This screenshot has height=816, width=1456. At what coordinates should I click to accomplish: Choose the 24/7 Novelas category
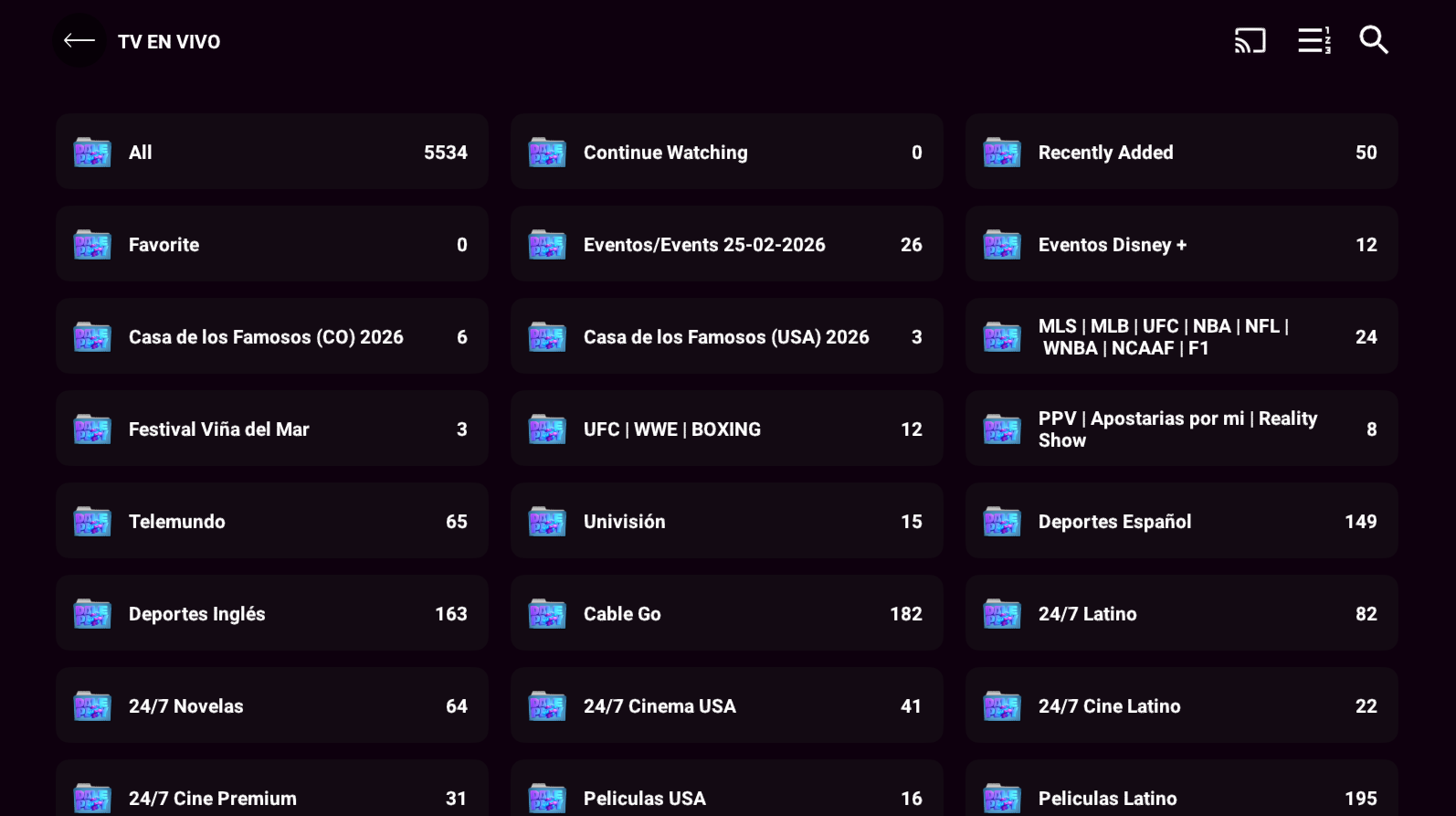point(271,706)
